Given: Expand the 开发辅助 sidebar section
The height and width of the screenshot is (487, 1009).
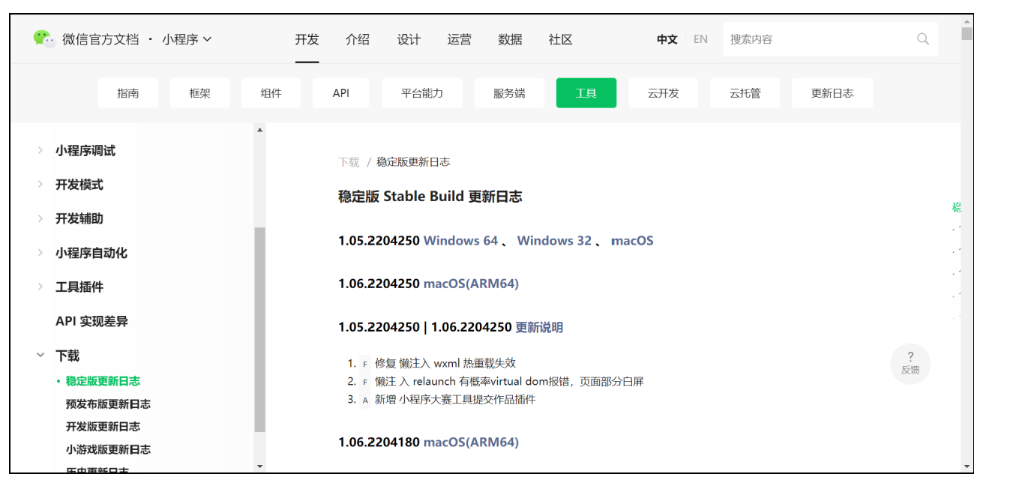Looking at the screenshot, I should click(40, 219).
